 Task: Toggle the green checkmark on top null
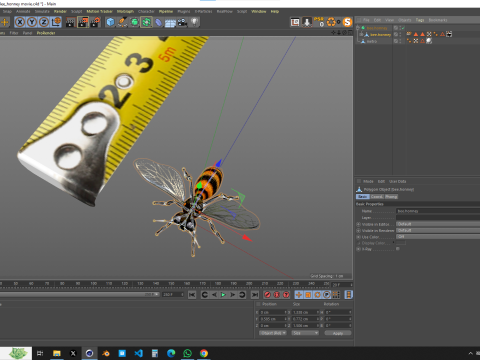pyautogui.click(x=403, y=28)
